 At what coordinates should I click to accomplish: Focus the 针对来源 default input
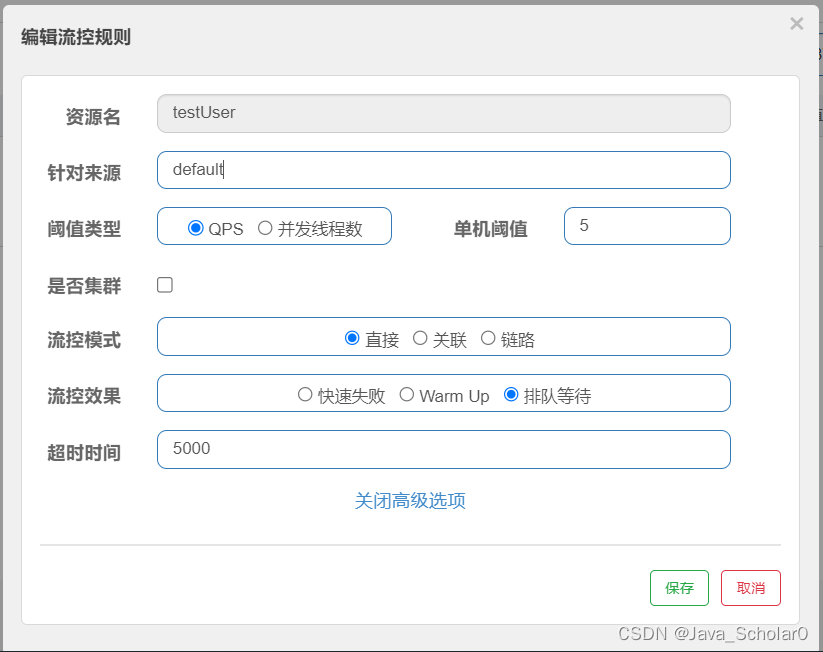[444, 170]
